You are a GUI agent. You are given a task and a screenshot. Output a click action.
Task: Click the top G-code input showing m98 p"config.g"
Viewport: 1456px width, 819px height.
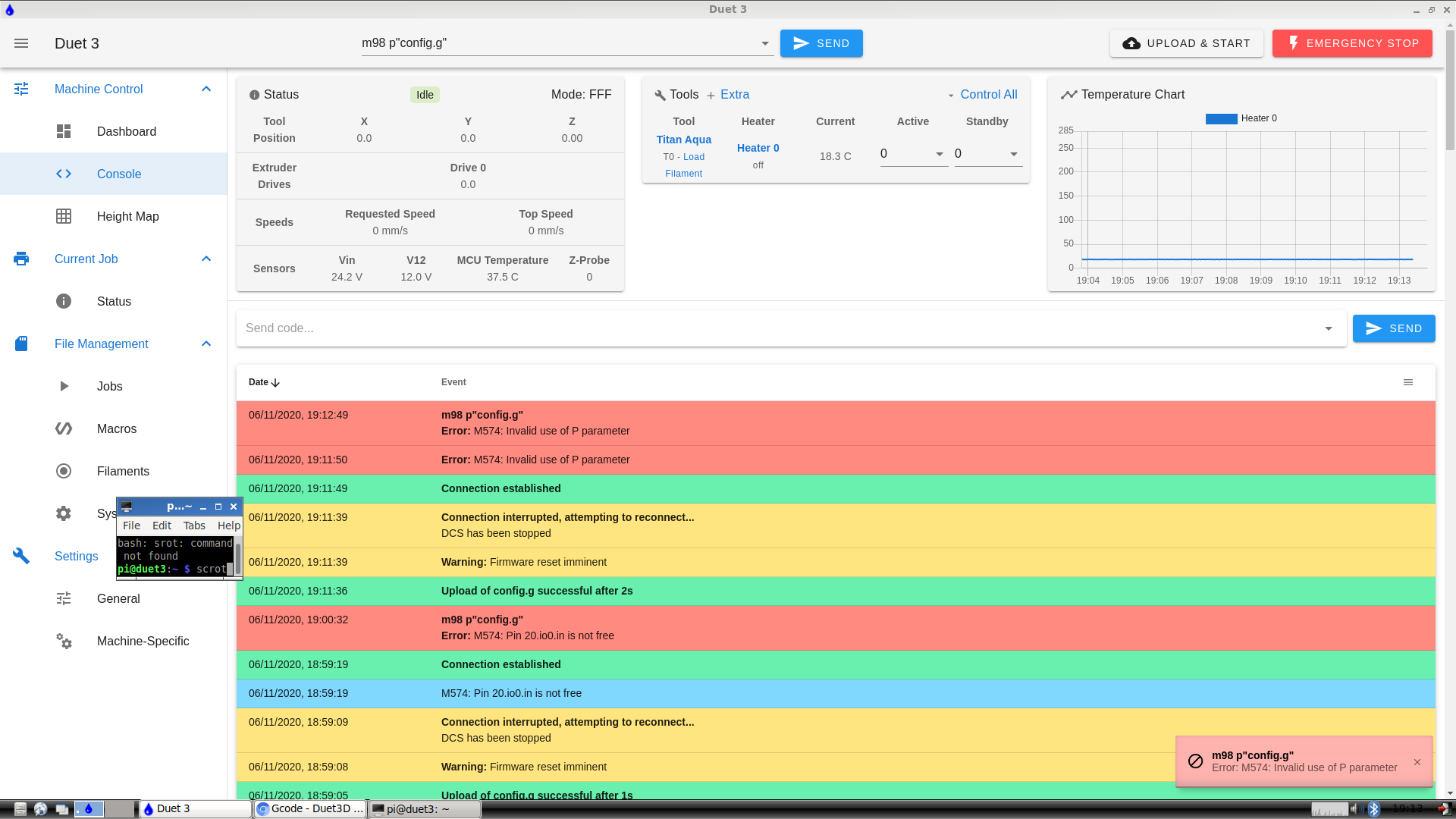(x=560, y=43)
